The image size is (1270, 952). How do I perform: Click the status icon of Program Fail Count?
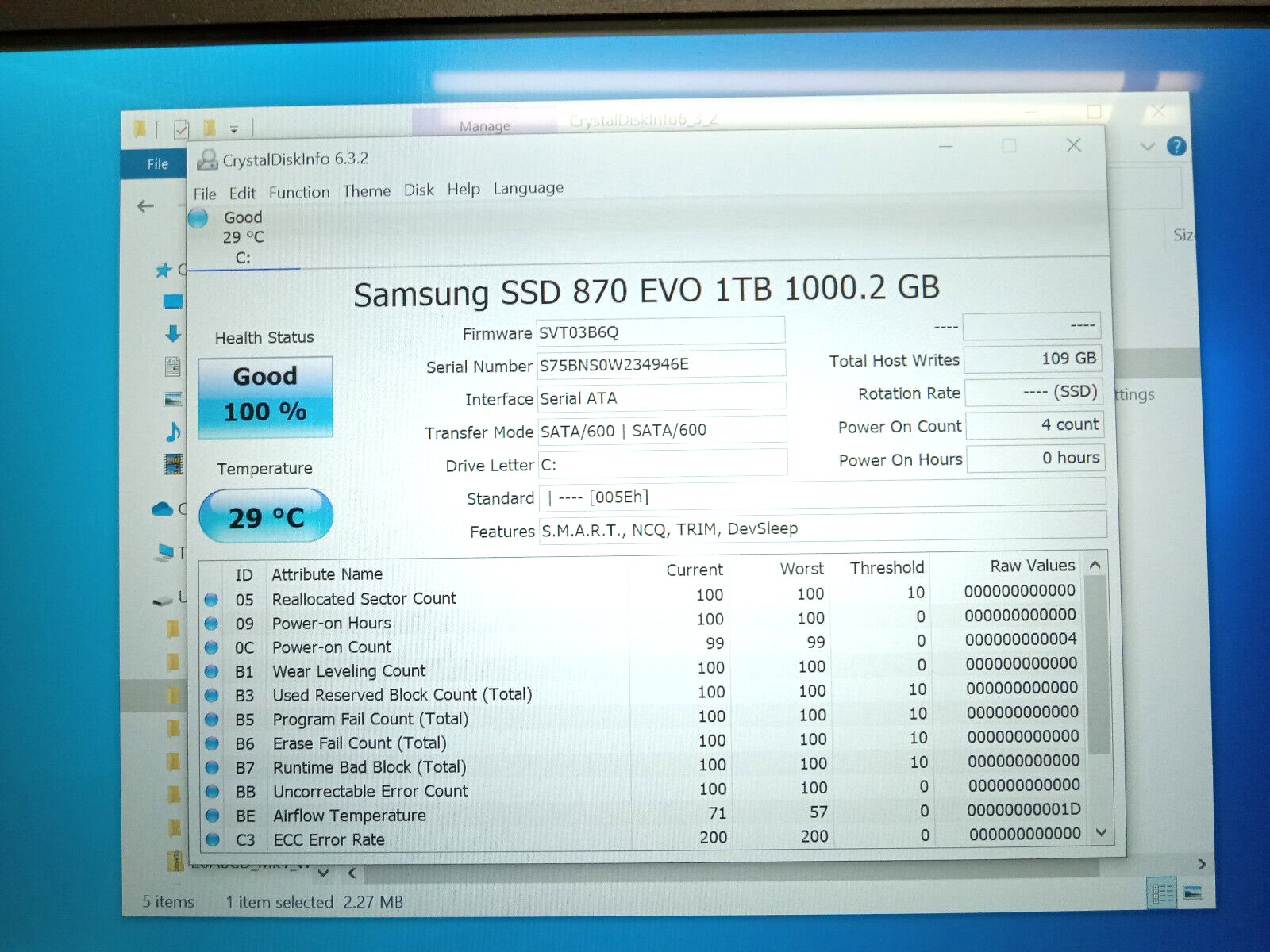[x=212, y=720]
